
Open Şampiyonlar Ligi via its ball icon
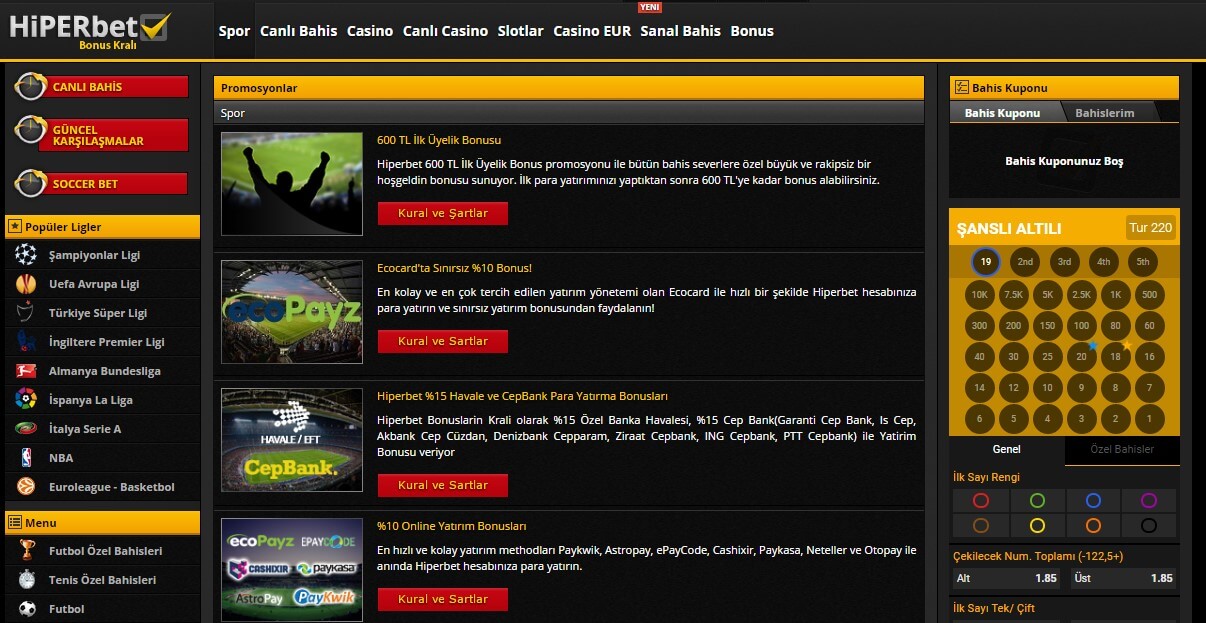[x=26, y=255]
